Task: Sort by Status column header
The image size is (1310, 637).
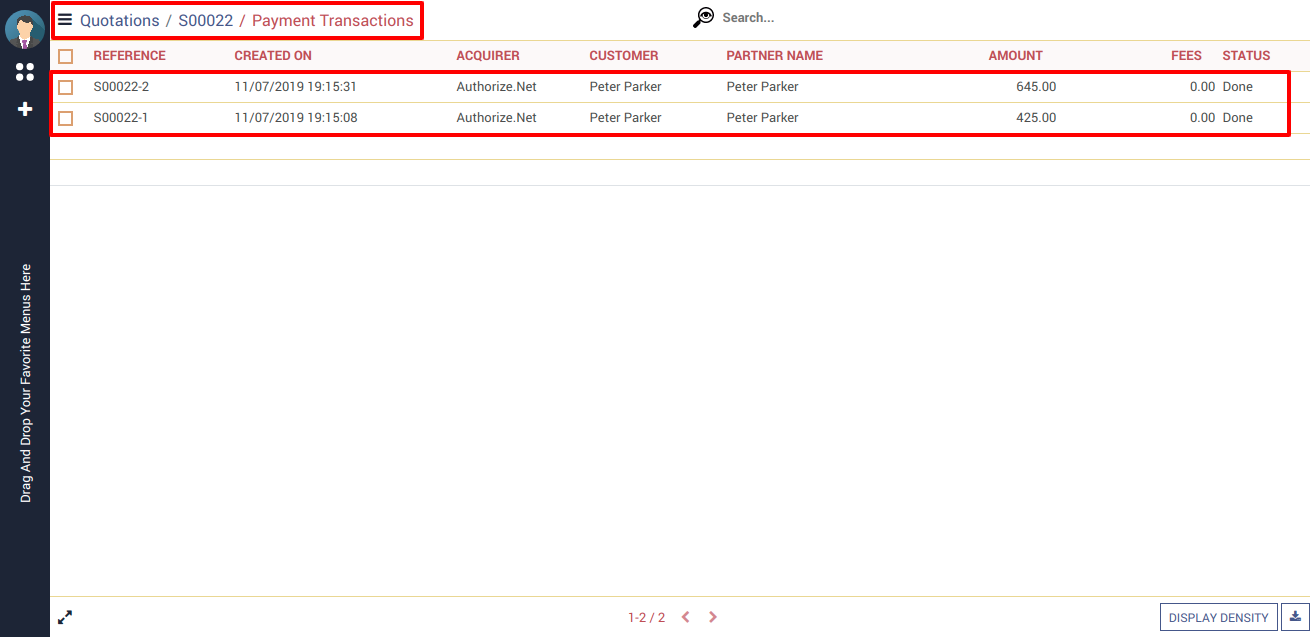Action: pyautogui.click(x=1245, y=56)
